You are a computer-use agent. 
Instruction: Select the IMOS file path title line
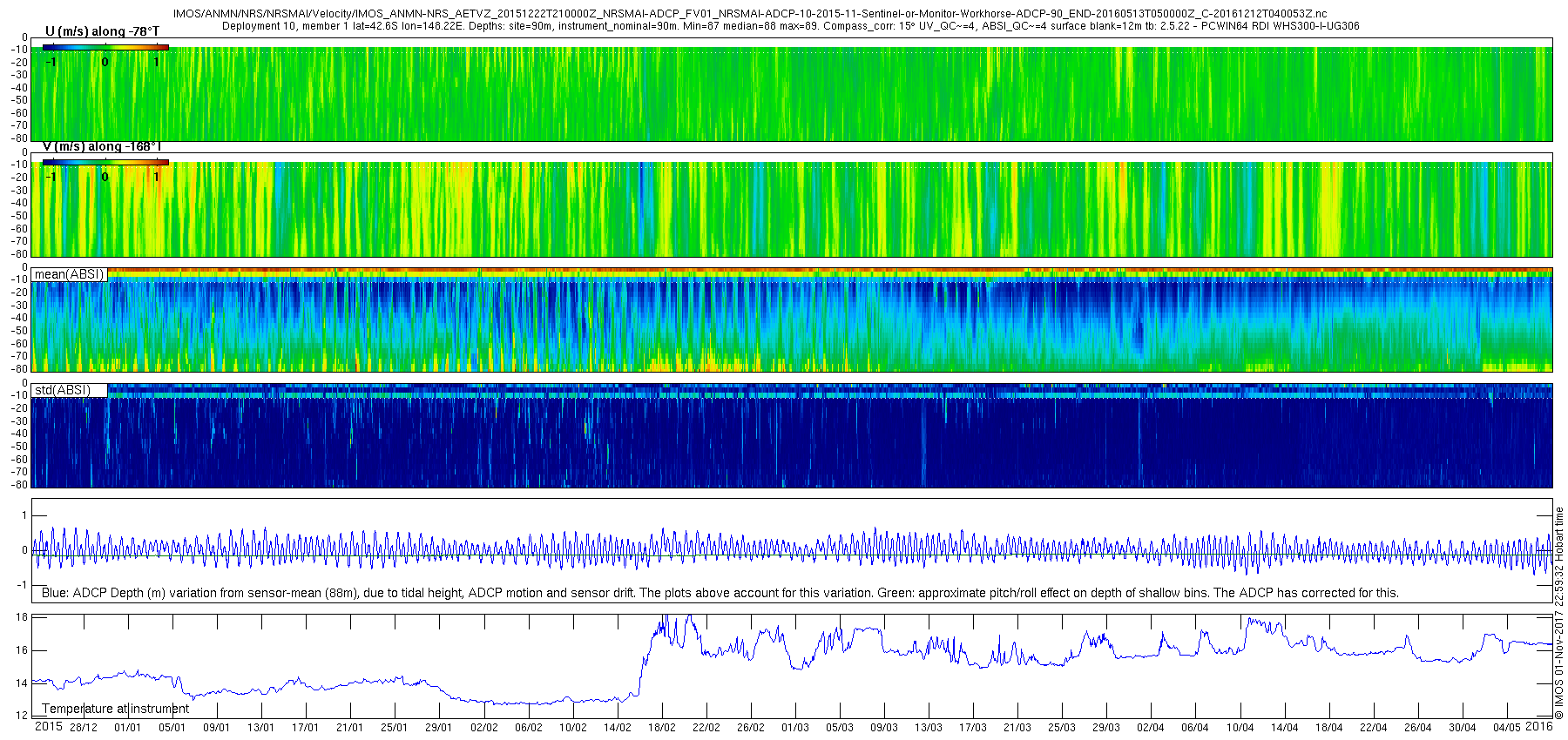[x=750, y=14]
